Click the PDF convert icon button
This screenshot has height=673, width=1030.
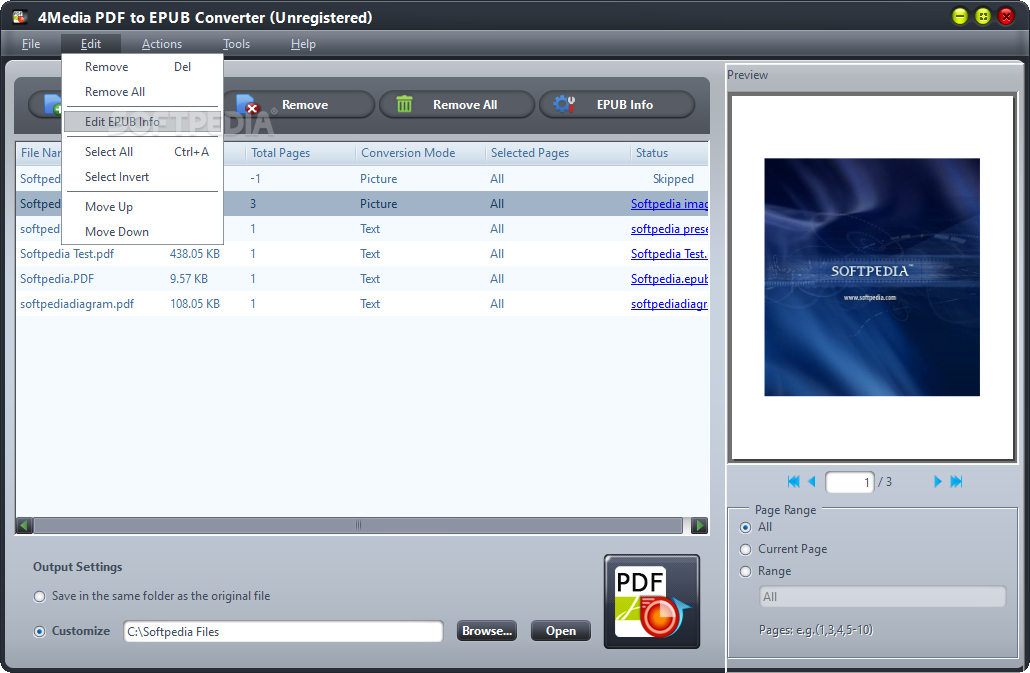652,601
